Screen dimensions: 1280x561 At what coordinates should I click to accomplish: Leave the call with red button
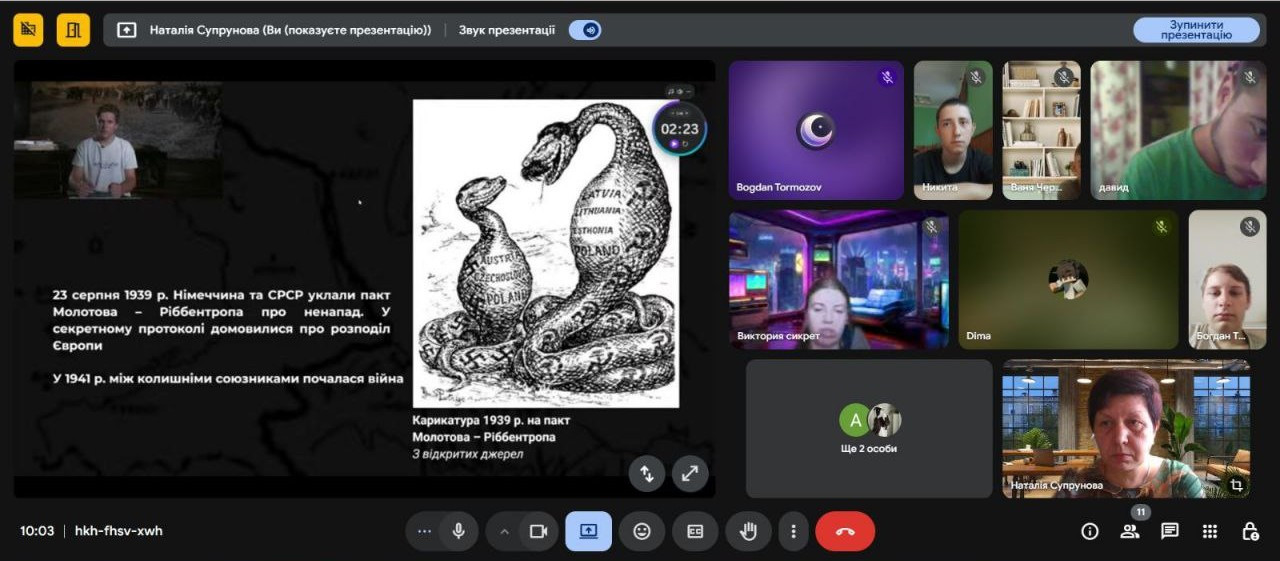click(845, 531)
